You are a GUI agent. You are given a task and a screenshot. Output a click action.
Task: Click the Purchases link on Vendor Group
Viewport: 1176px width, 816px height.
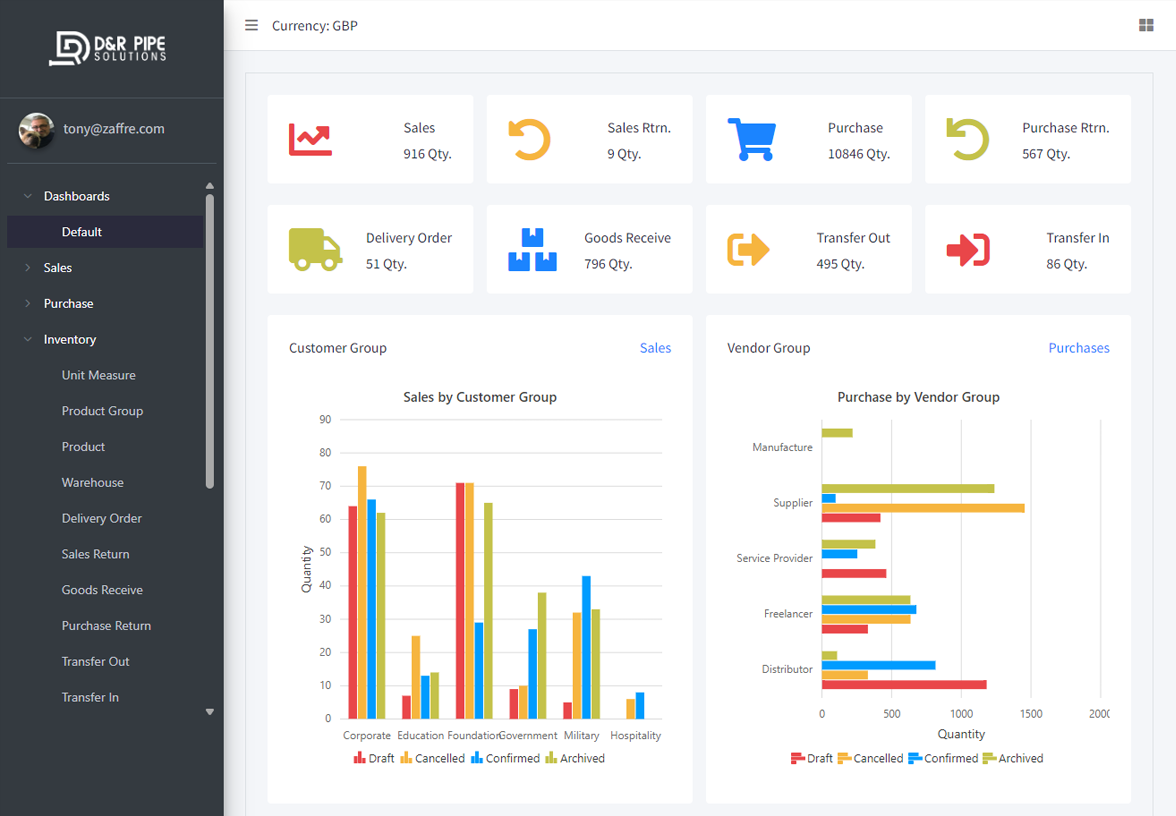[1078, 348]
